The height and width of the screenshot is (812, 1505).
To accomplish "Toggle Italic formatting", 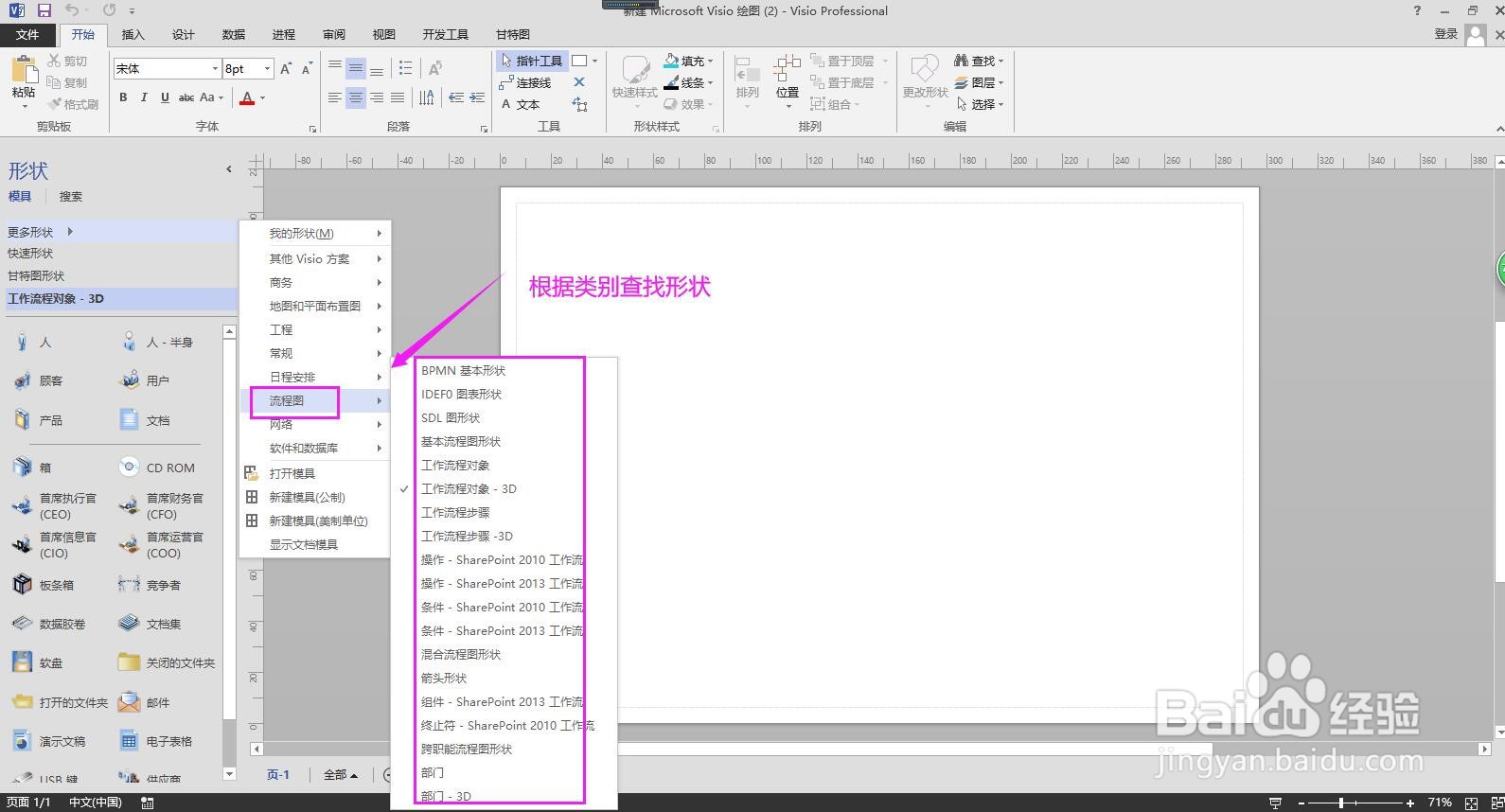I will [144, 97].
